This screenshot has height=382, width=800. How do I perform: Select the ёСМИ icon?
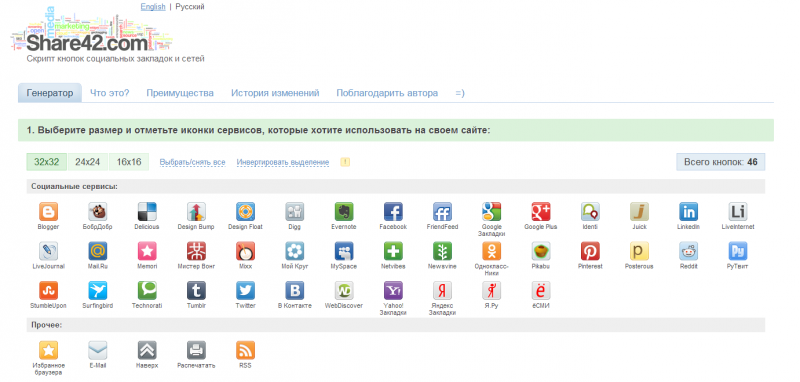[541, 290]
